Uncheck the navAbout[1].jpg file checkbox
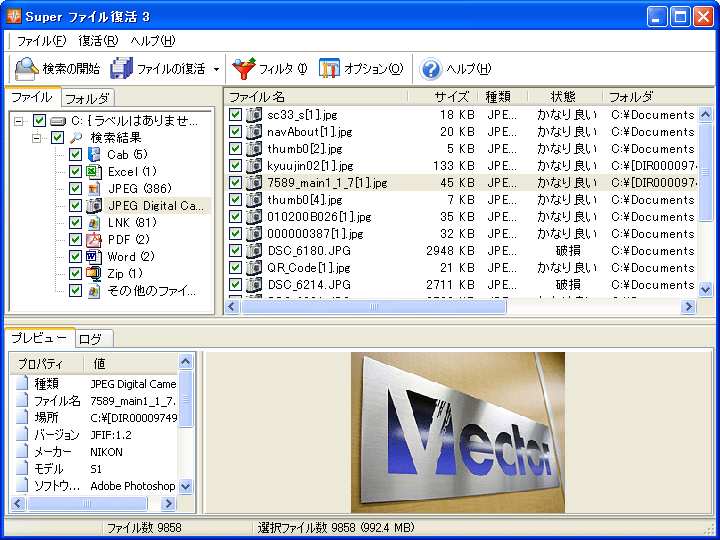 point(235,131)
